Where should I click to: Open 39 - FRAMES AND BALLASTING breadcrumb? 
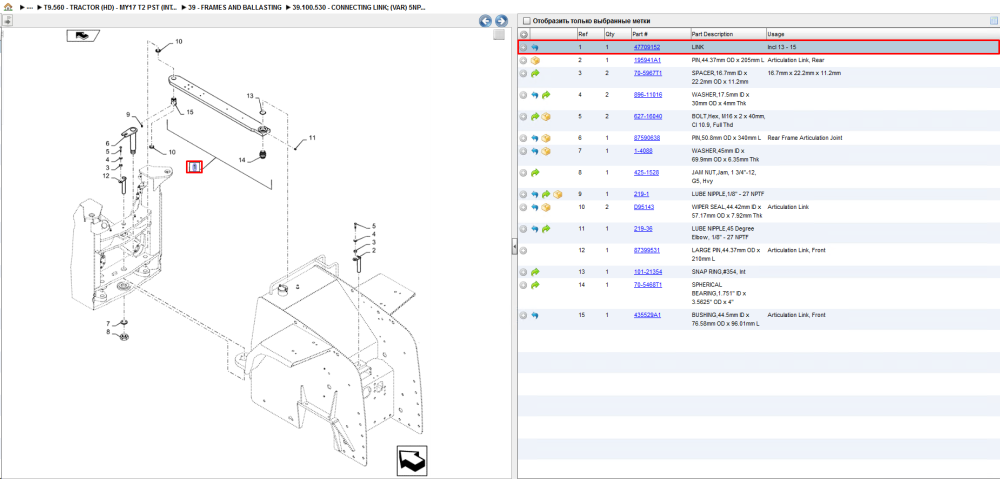(235, 8)
